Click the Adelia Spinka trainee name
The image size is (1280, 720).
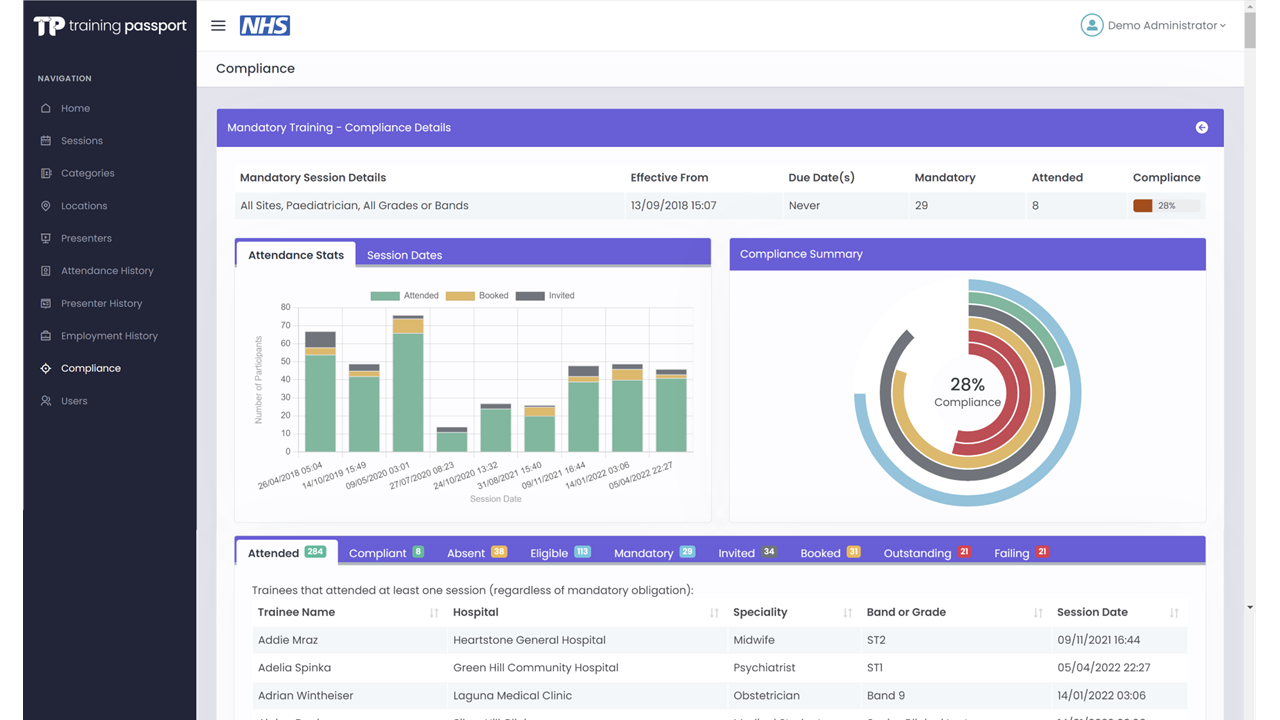[294, 668]
